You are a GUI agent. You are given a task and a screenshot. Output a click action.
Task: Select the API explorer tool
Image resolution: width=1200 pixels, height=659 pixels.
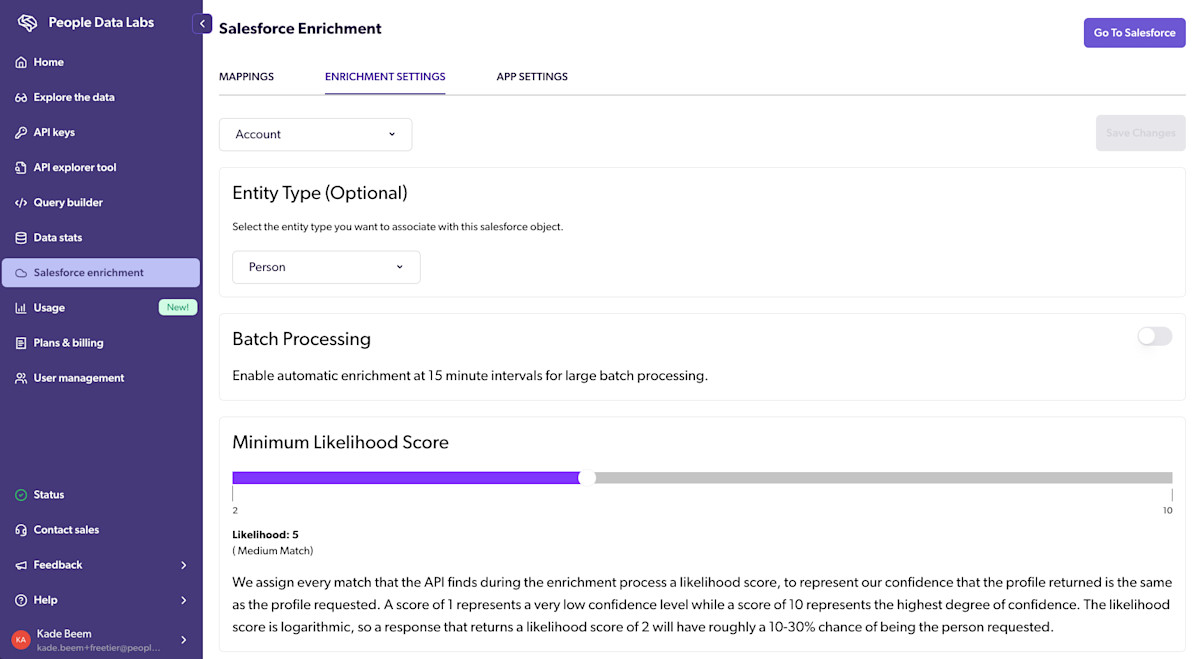coord(22,167)
